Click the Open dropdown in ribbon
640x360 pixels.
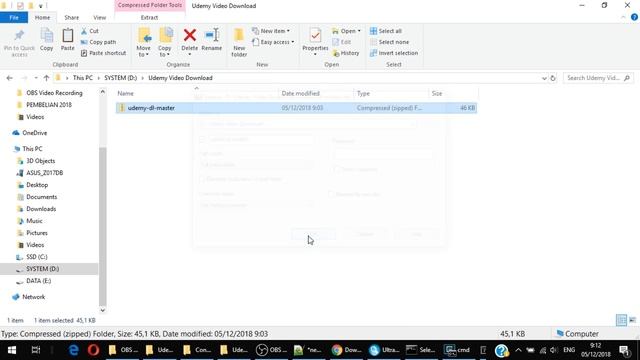[x=346, y=31]
